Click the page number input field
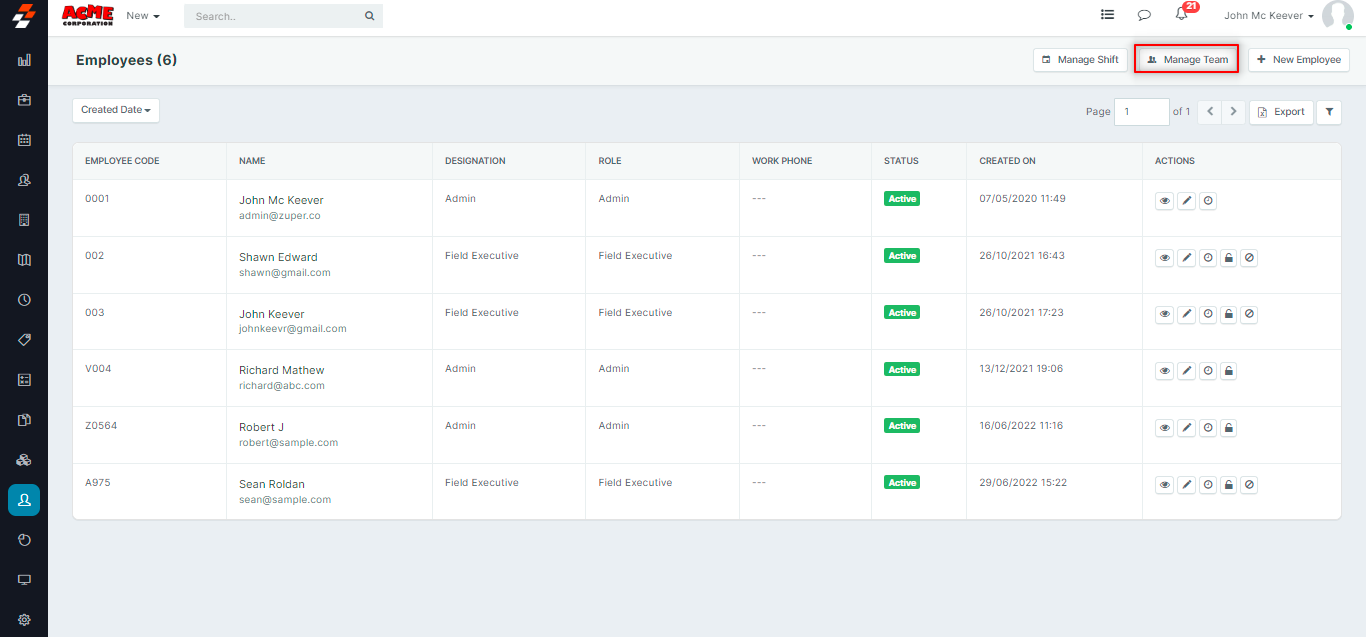 pyautogui.click(x=1142, y=112)
